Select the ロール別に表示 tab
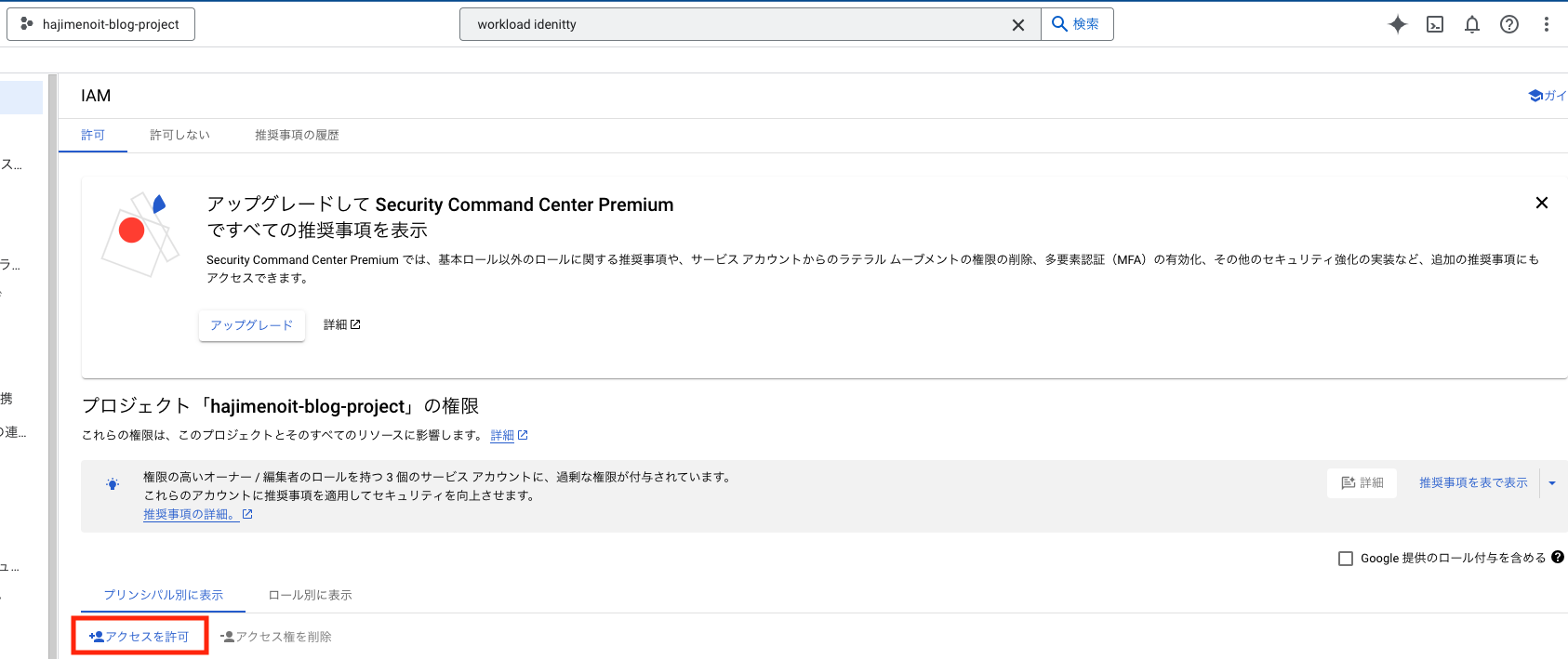 click(x=311, y=595)
